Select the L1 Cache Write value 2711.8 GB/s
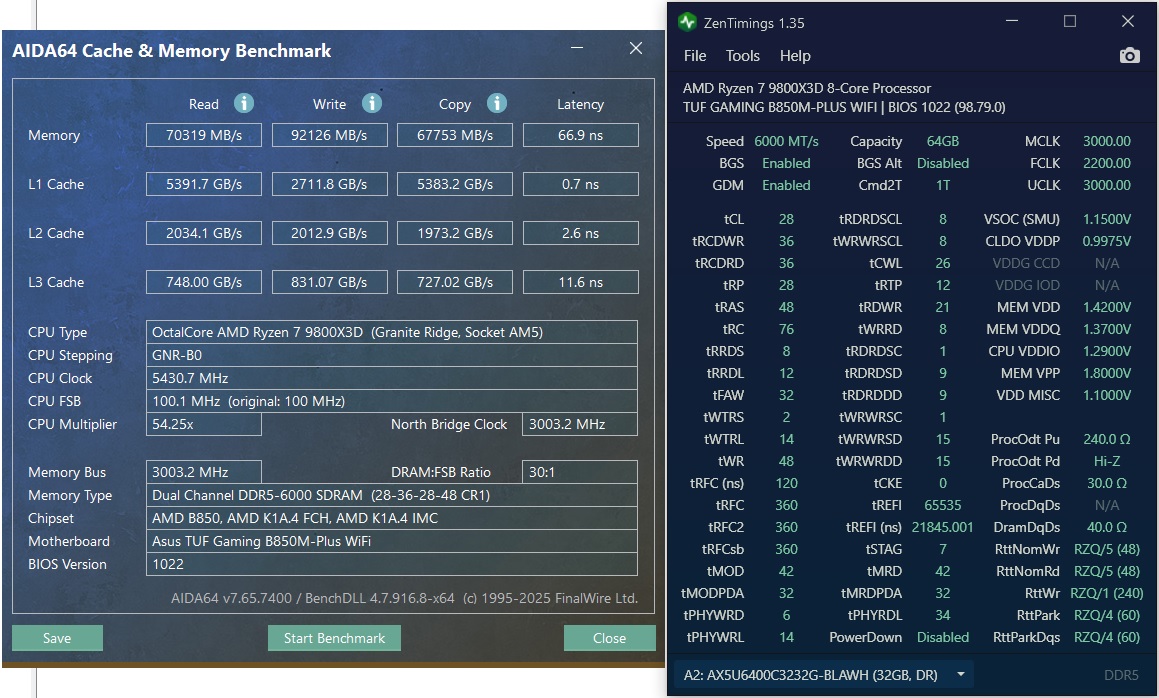This screenshot has width=1159, height=698. (330, 184)
